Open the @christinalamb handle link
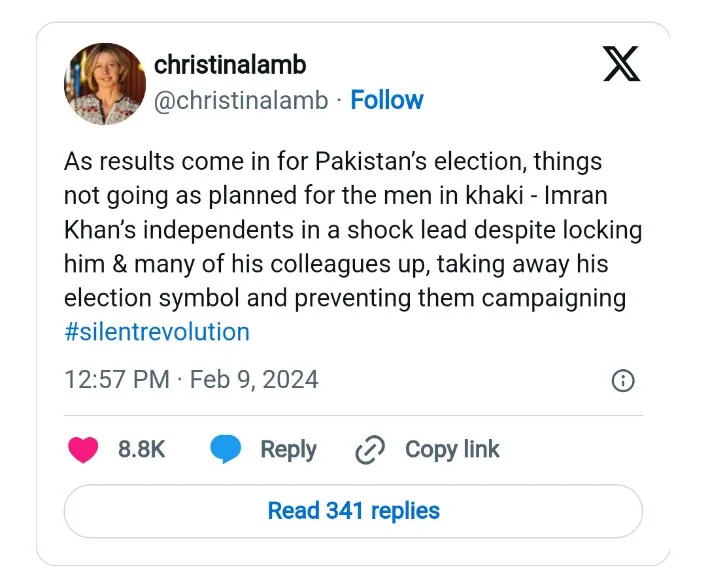The width and height of the screenshot is (706, 584). (x=241, y=100)
